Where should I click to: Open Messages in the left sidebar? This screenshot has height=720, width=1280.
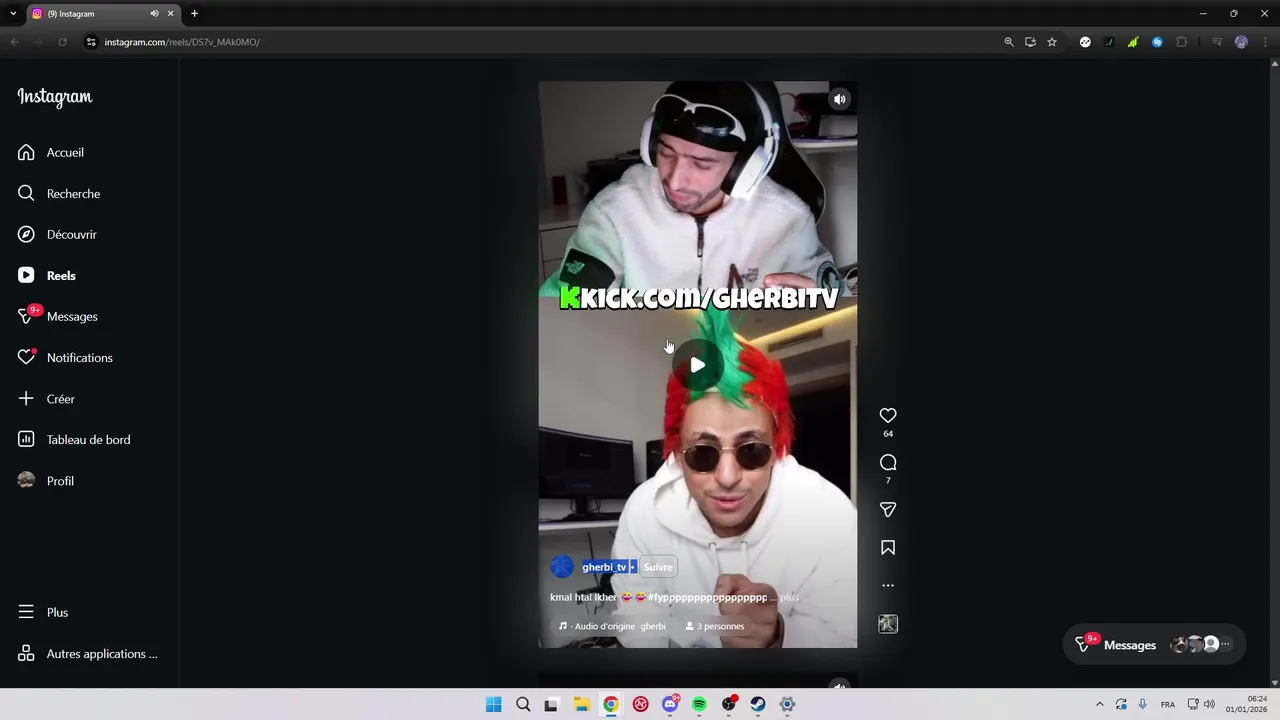tap(58, 316)
